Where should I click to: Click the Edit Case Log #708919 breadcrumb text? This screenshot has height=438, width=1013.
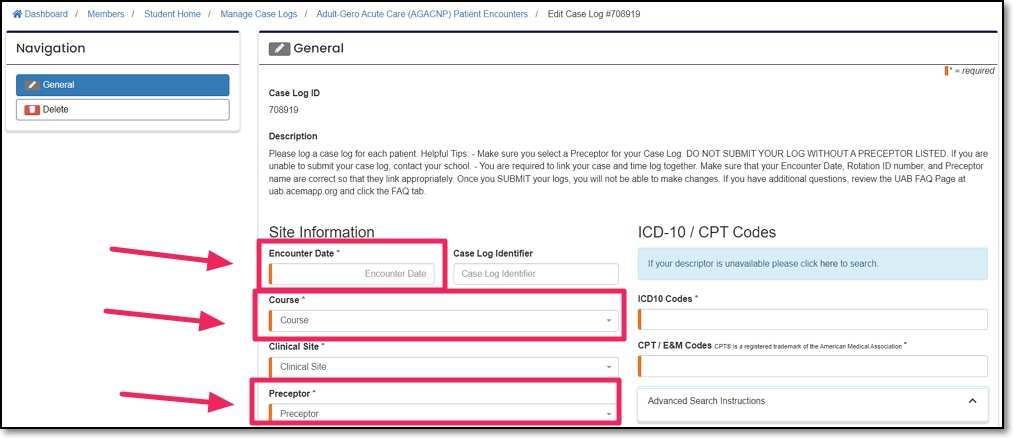(594, 14)
